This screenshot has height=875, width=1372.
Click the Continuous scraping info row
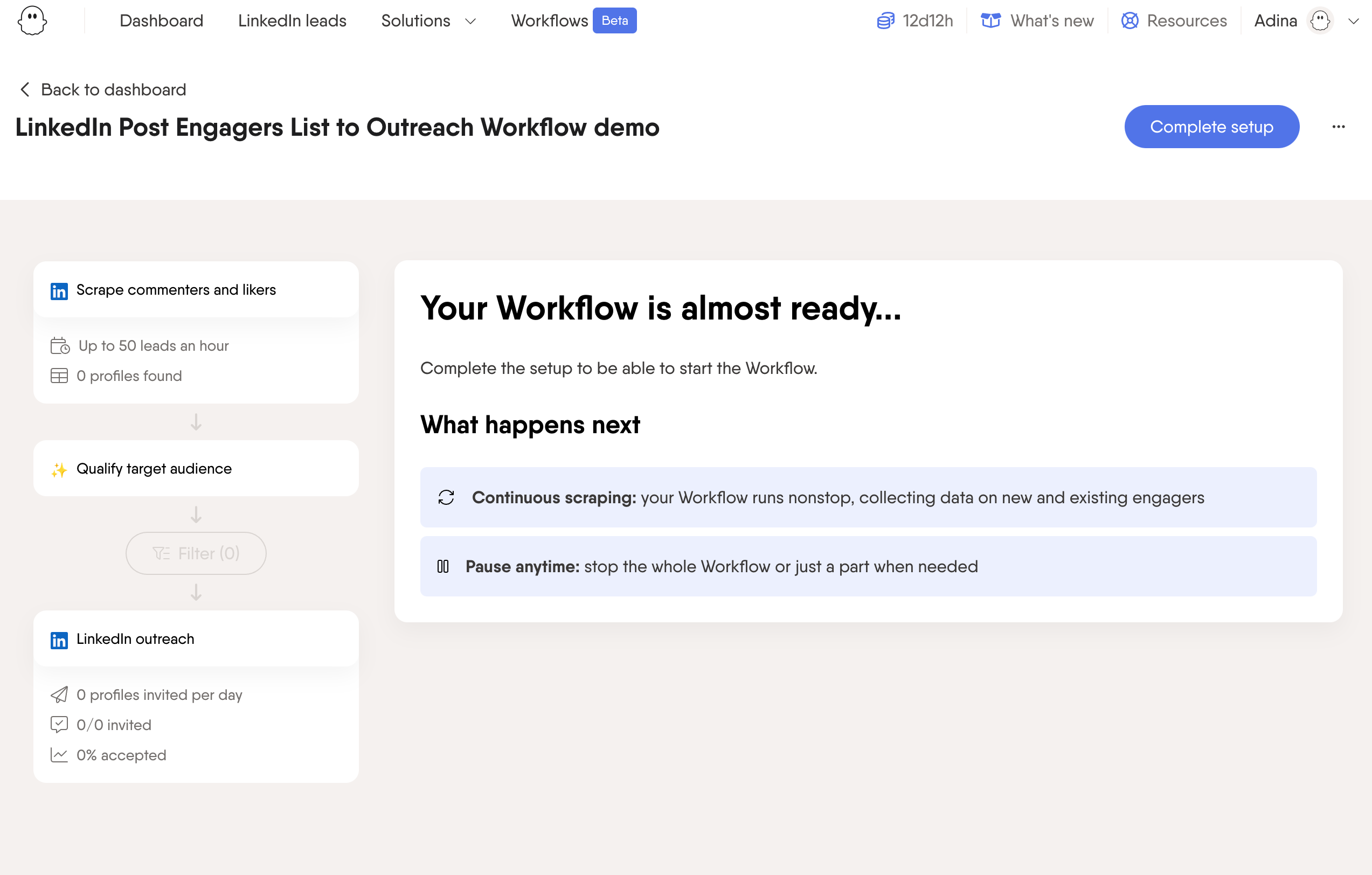pos(868,497)
